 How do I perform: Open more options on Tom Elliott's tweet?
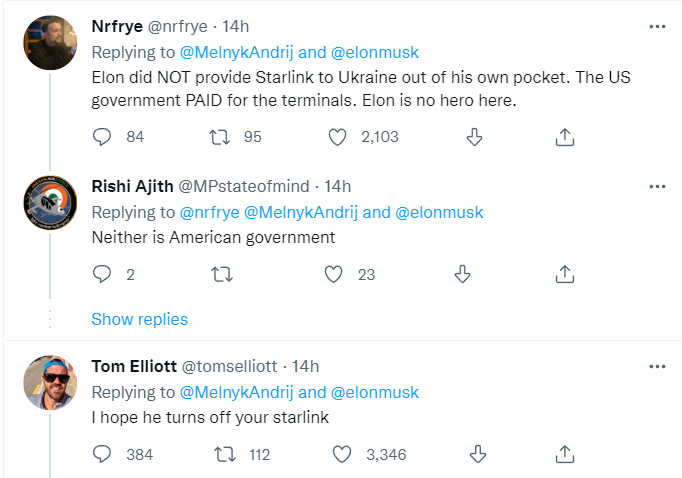click(657, 367)
